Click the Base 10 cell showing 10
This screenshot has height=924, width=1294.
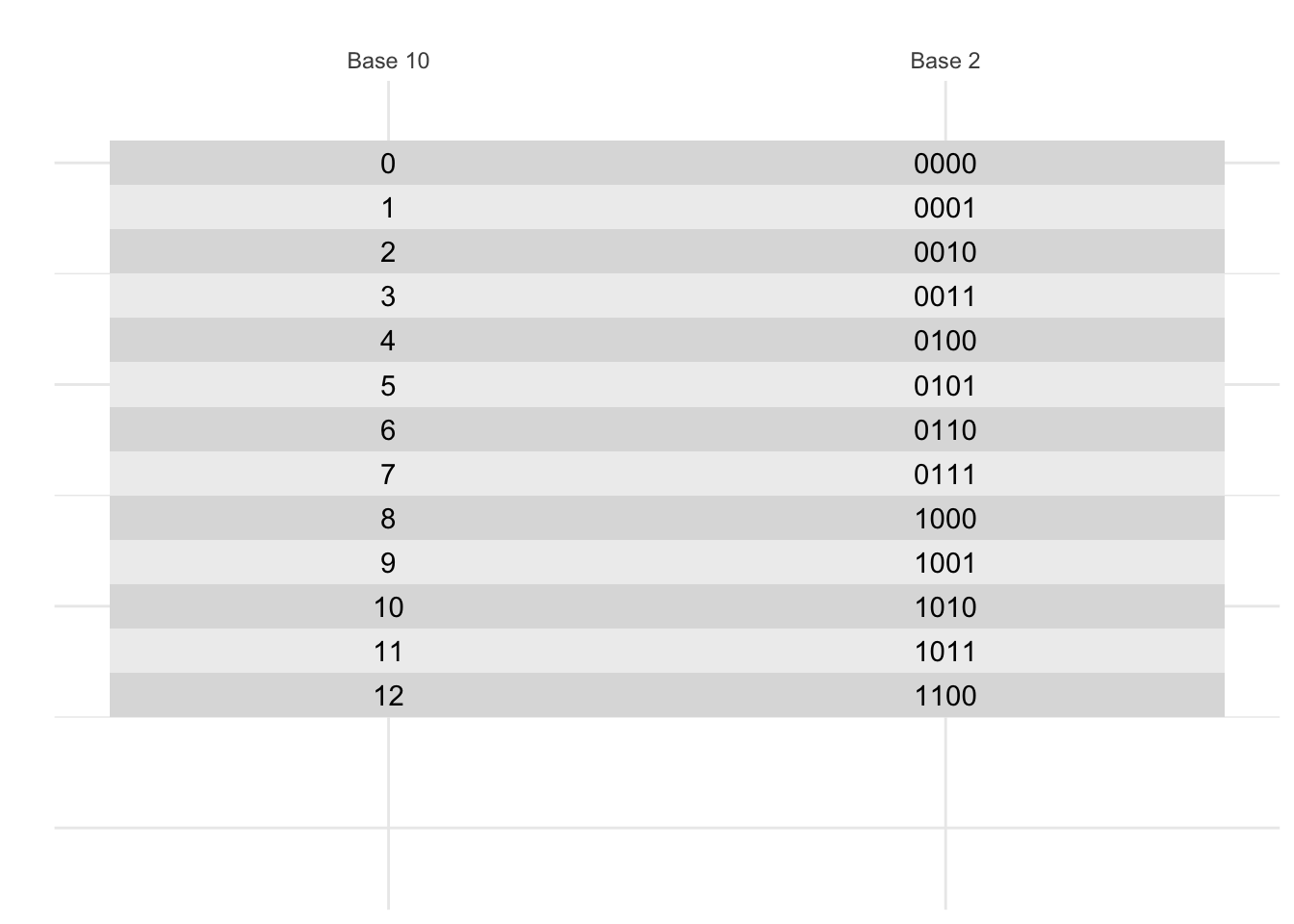coord(388,607)
